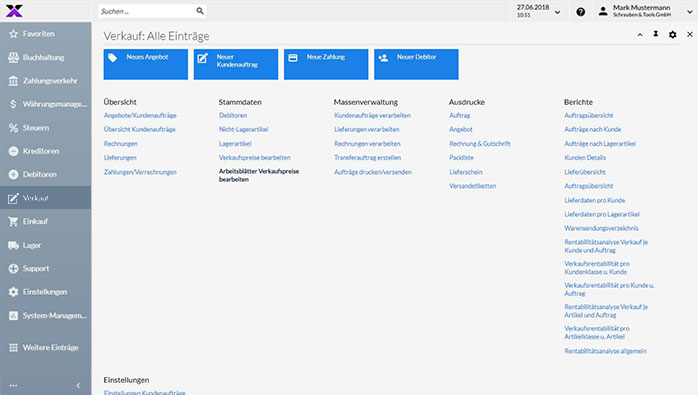Screen dimensions: 698x395
Task: Open Versandetiketten print link
Action: tap(473, 186)
